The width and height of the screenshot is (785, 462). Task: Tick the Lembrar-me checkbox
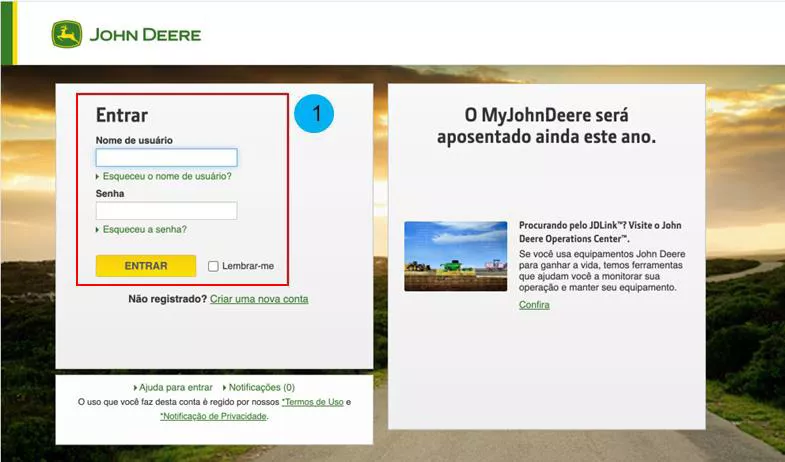coord(213,266)
